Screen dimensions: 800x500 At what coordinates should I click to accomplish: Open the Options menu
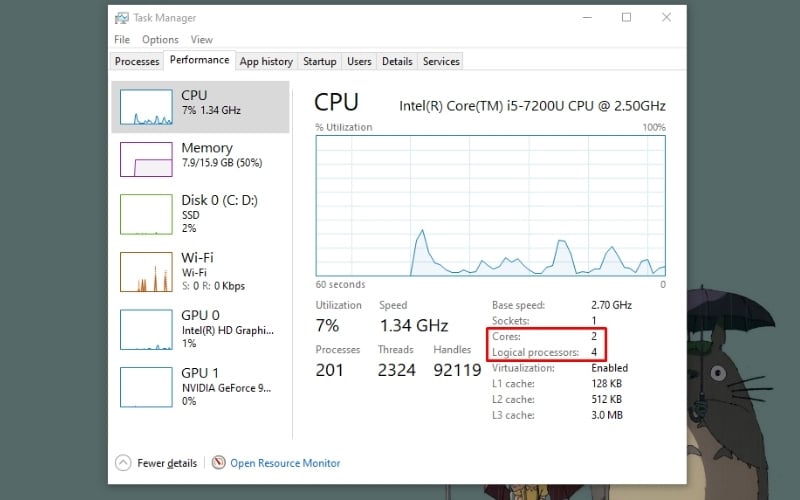(x=160, y=40)
